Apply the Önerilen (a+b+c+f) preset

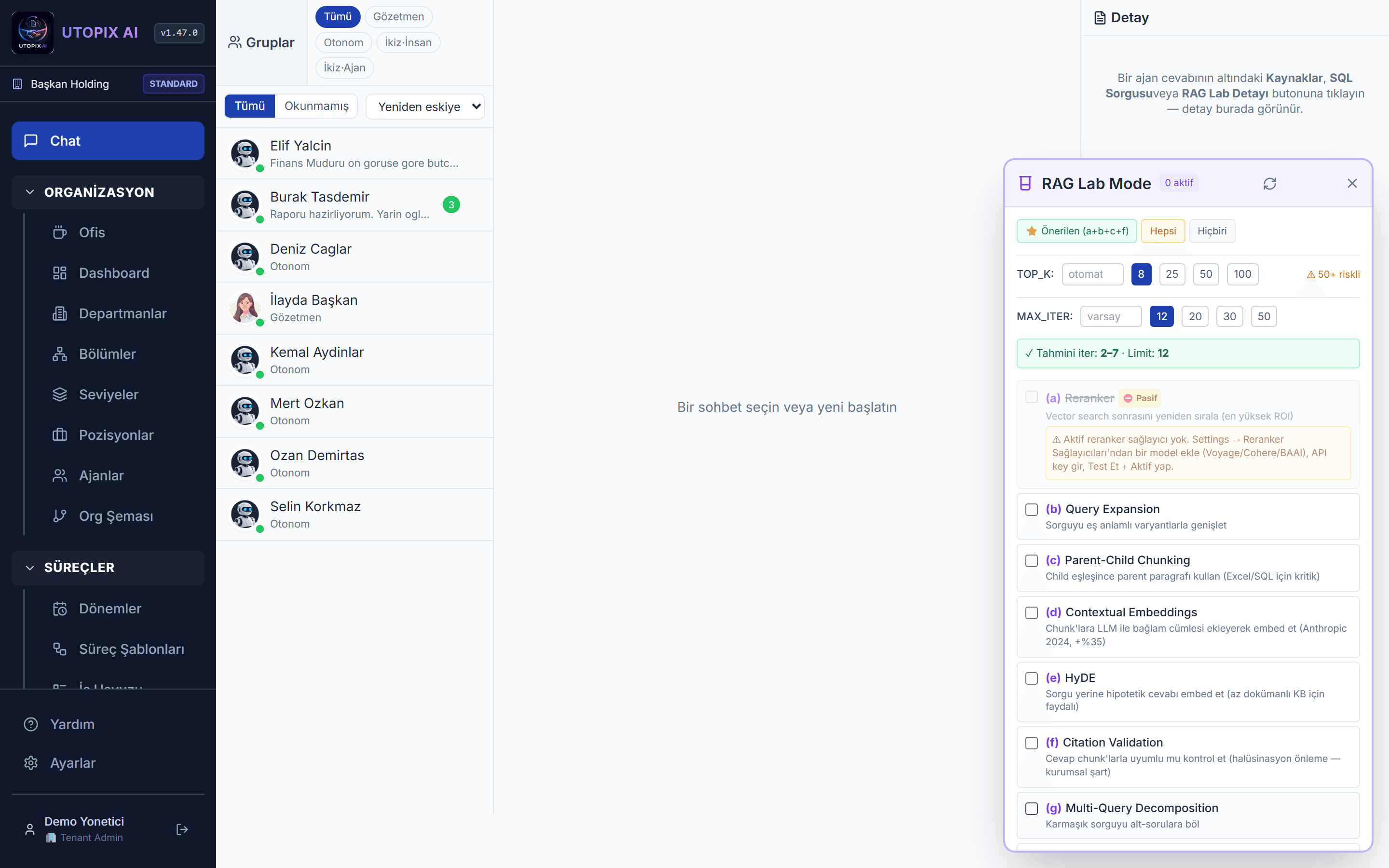click(1076, 231)
